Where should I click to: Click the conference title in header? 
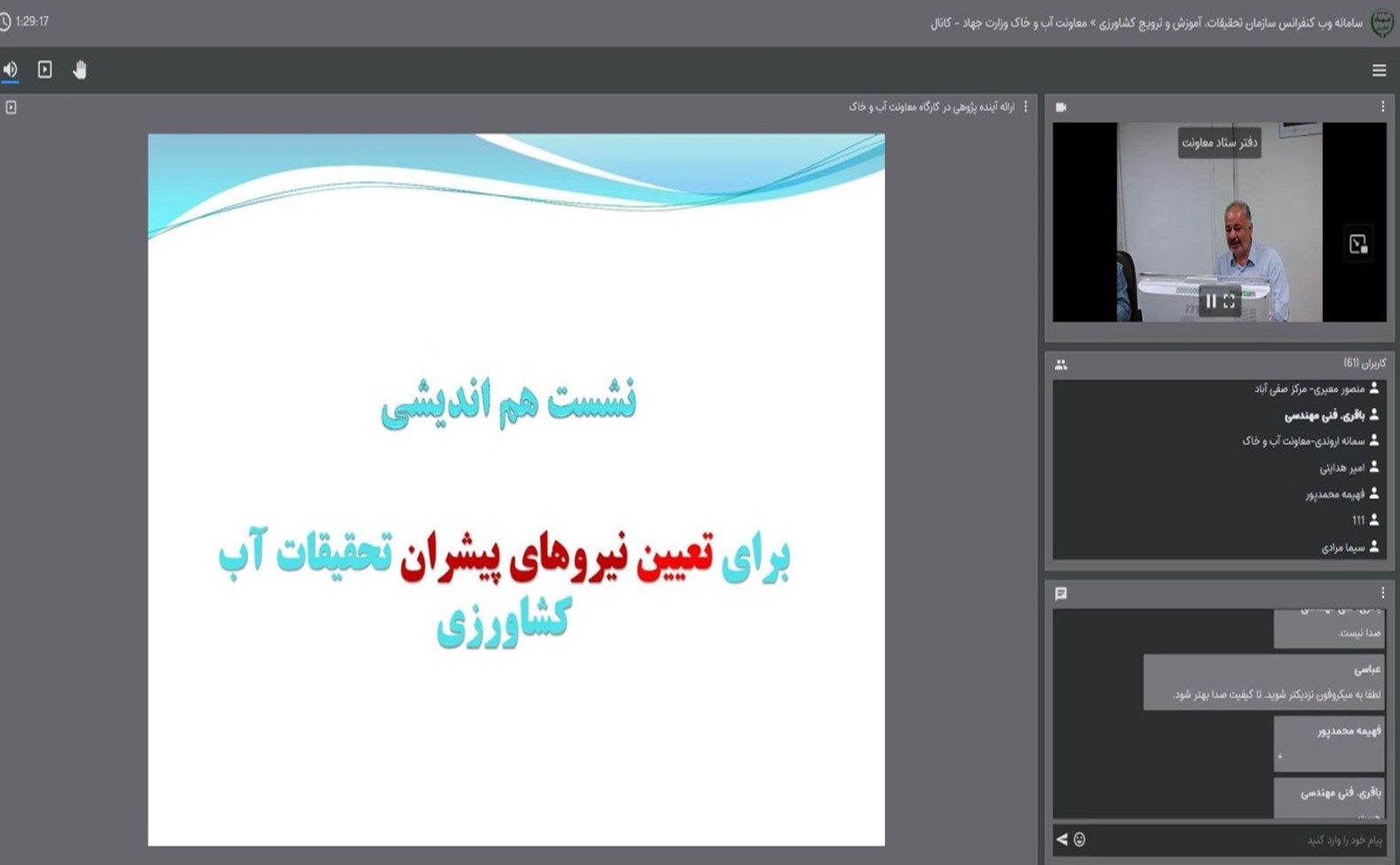[1146, 23]
